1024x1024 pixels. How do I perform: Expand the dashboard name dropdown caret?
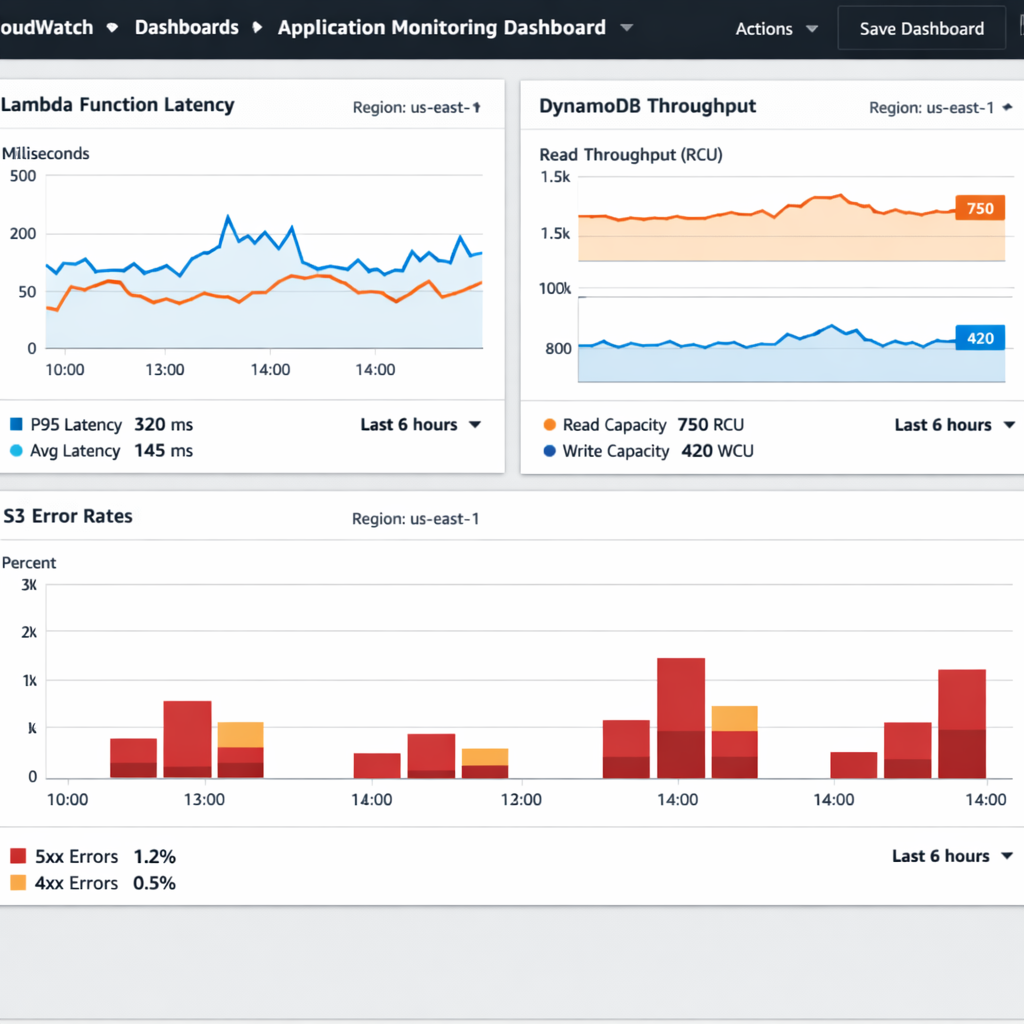(626, 28)
